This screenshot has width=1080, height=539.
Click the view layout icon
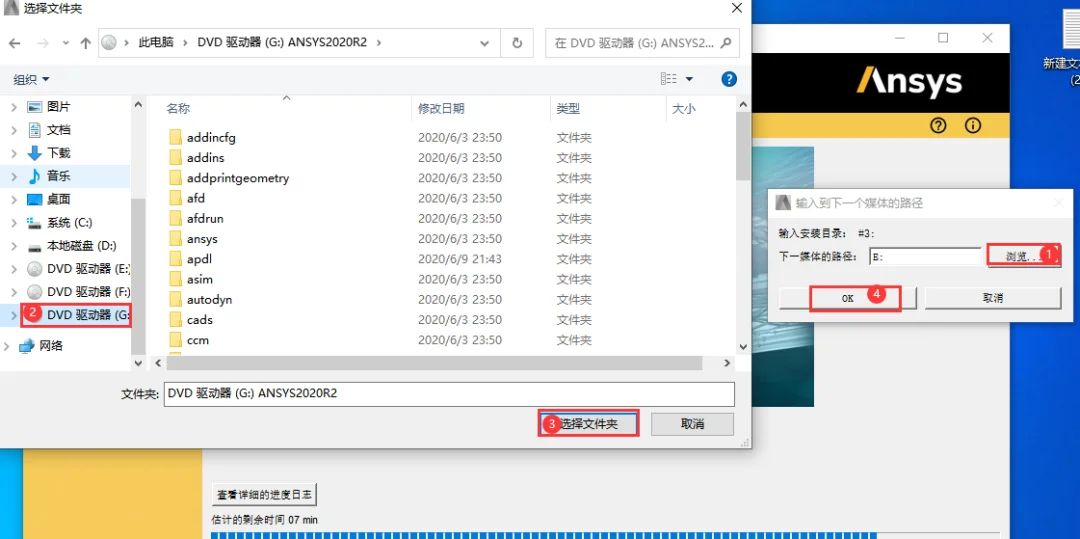668,78
